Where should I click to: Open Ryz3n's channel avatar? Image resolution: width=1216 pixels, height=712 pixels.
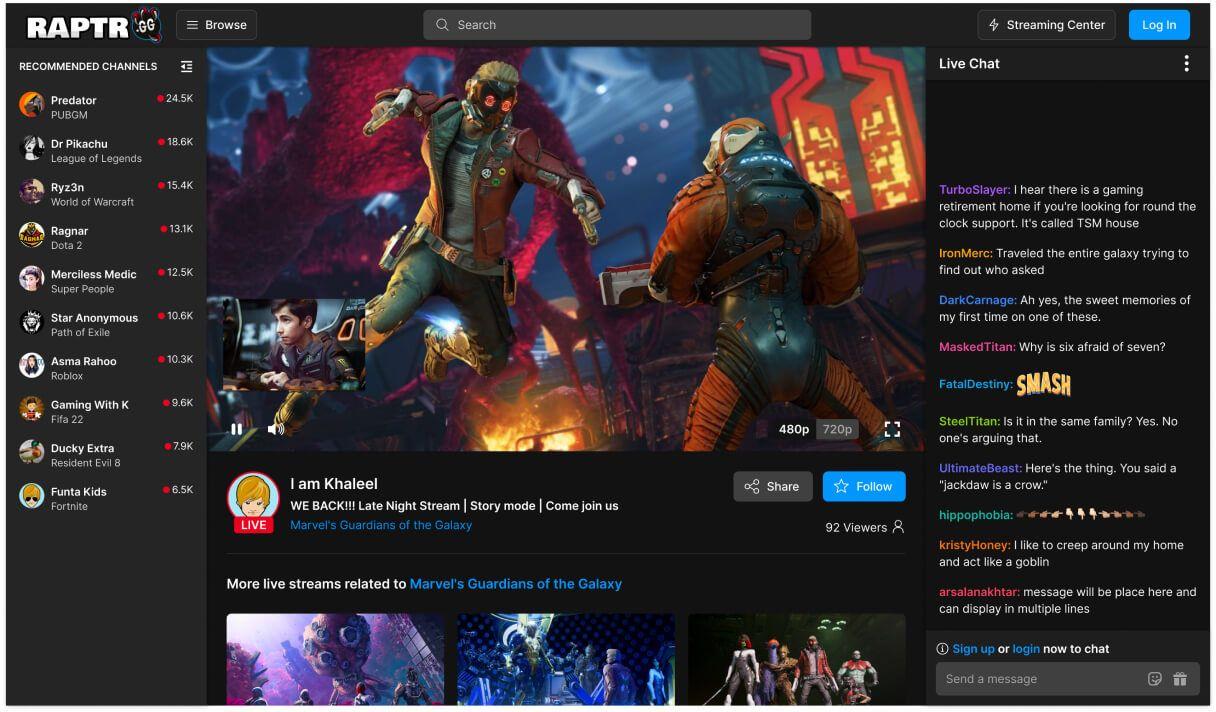coord(32,192)
